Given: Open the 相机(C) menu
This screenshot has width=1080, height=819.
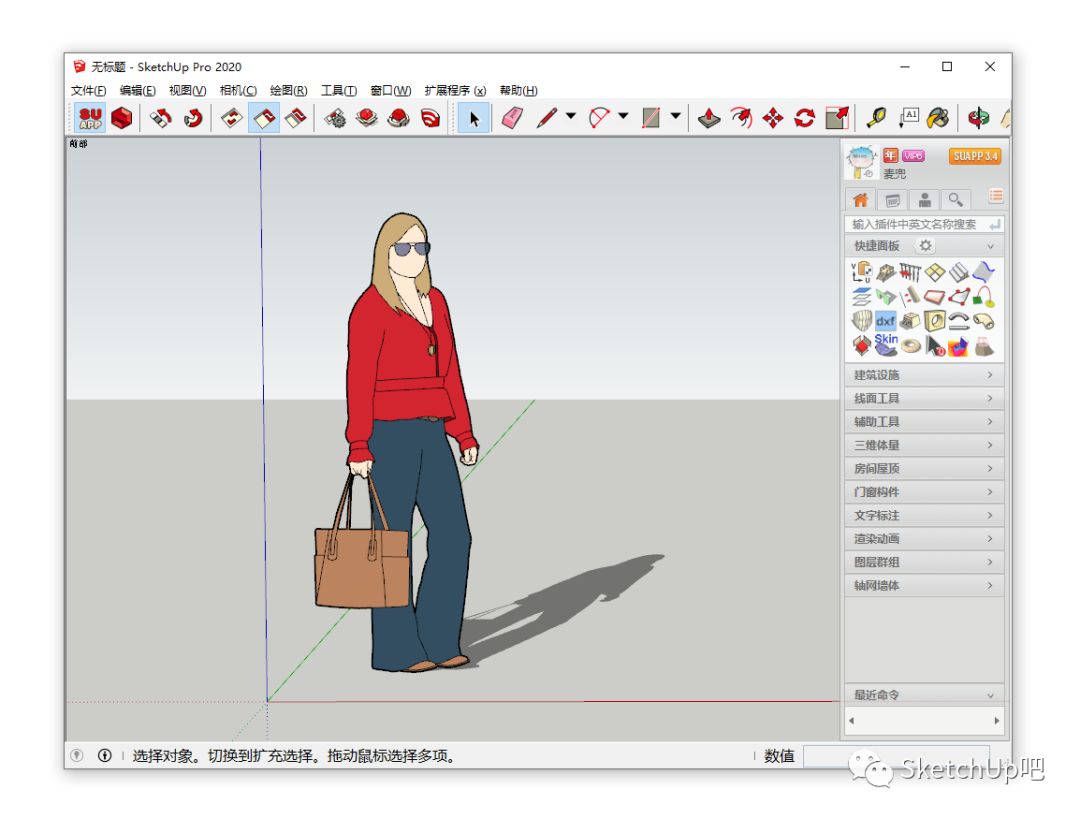Looking at the screenshot, I should pyautogui.click(x=238, y=90).
